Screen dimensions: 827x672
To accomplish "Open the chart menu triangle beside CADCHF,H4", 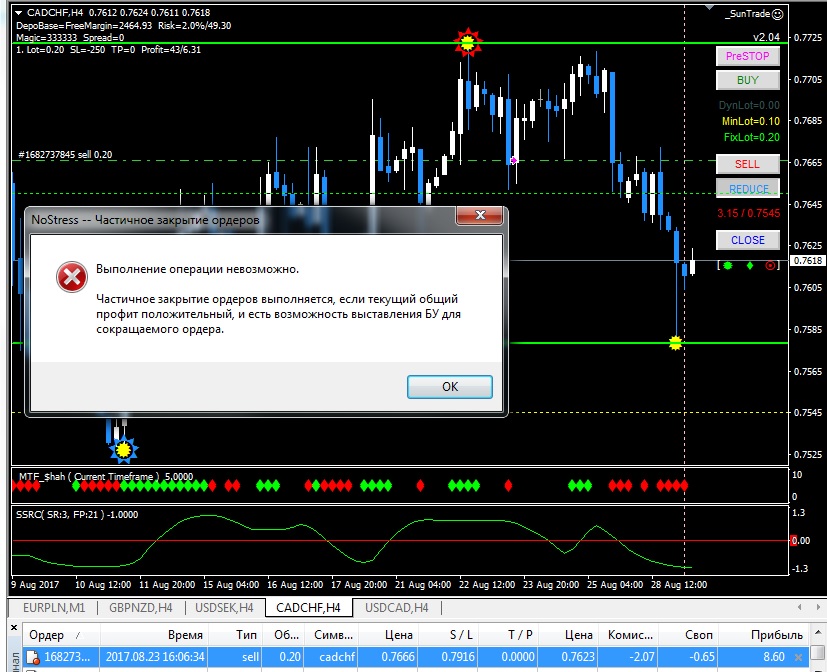I will tap(19, 13).
